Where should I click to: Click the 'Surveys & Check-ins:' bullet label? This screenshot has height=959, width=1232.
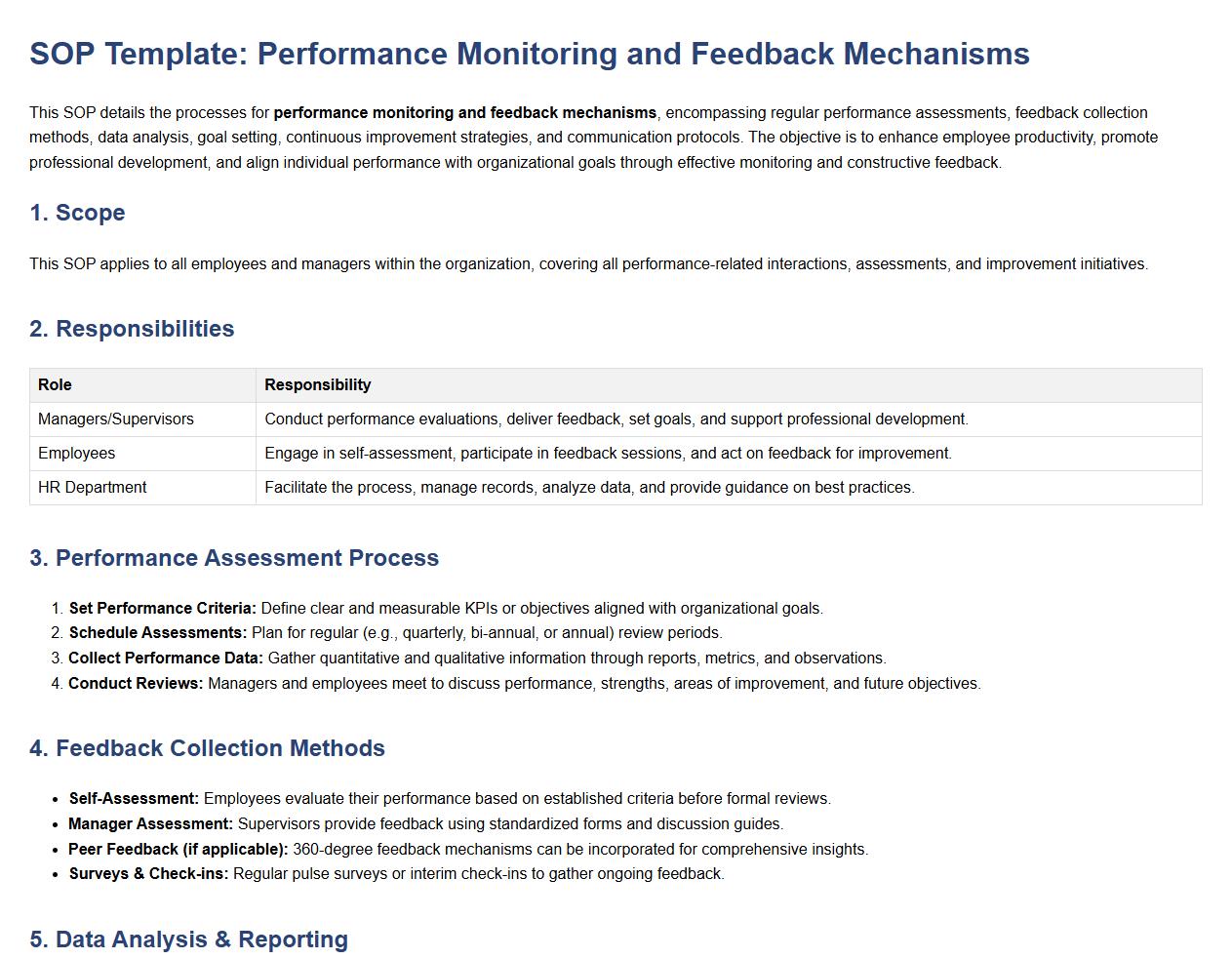148,874
